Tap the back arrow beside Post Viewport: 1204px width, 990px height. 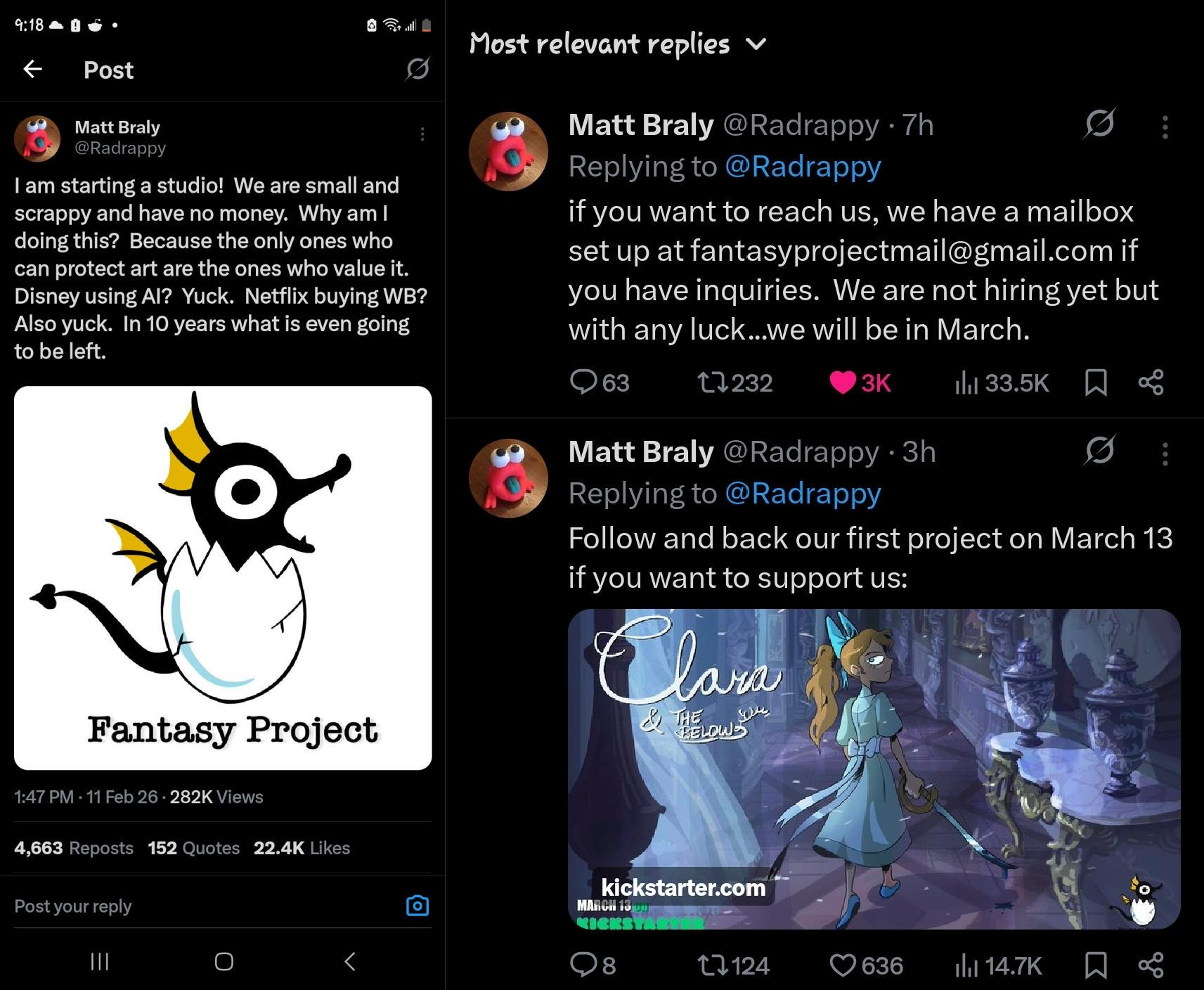click(x=32, y=69)
